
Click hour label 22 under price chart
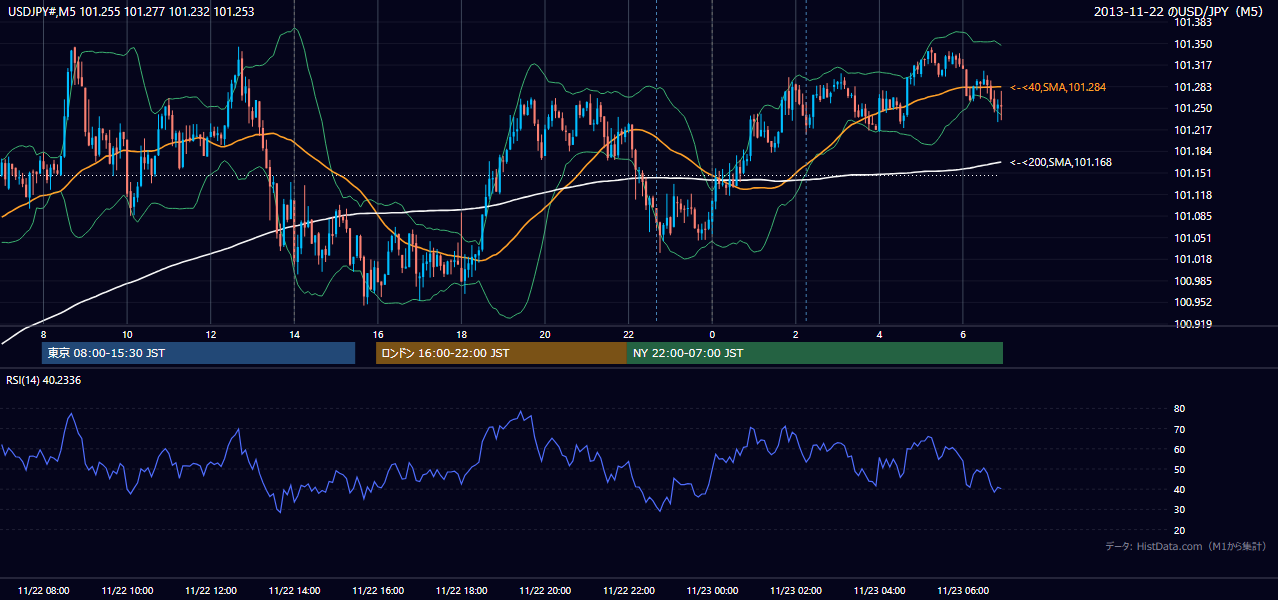pos(628,333)
